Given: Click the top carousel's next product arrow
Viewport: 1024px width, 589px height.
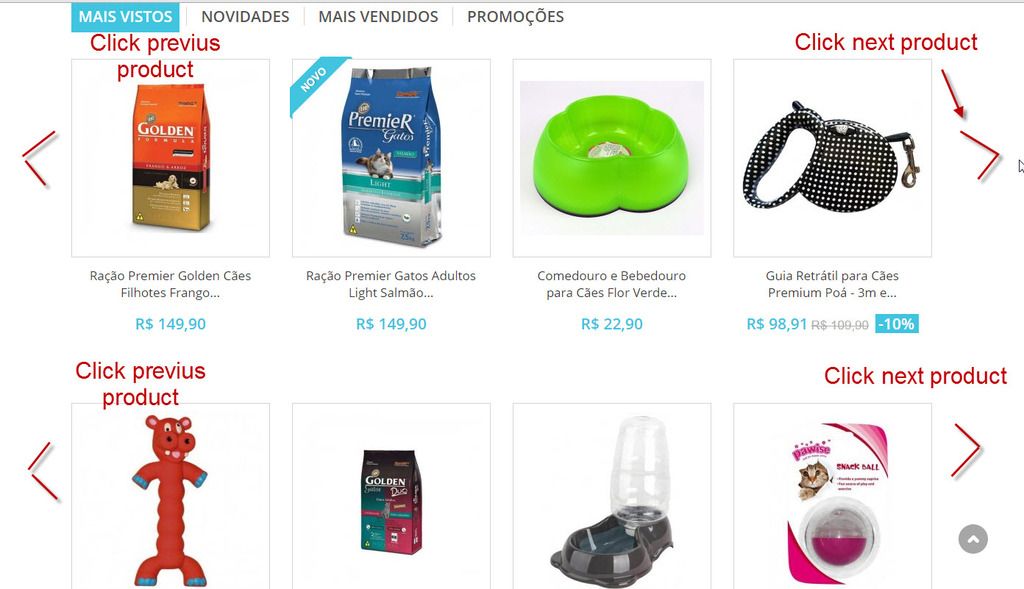Looking at the screenshot, I should (x=979, y=155).
